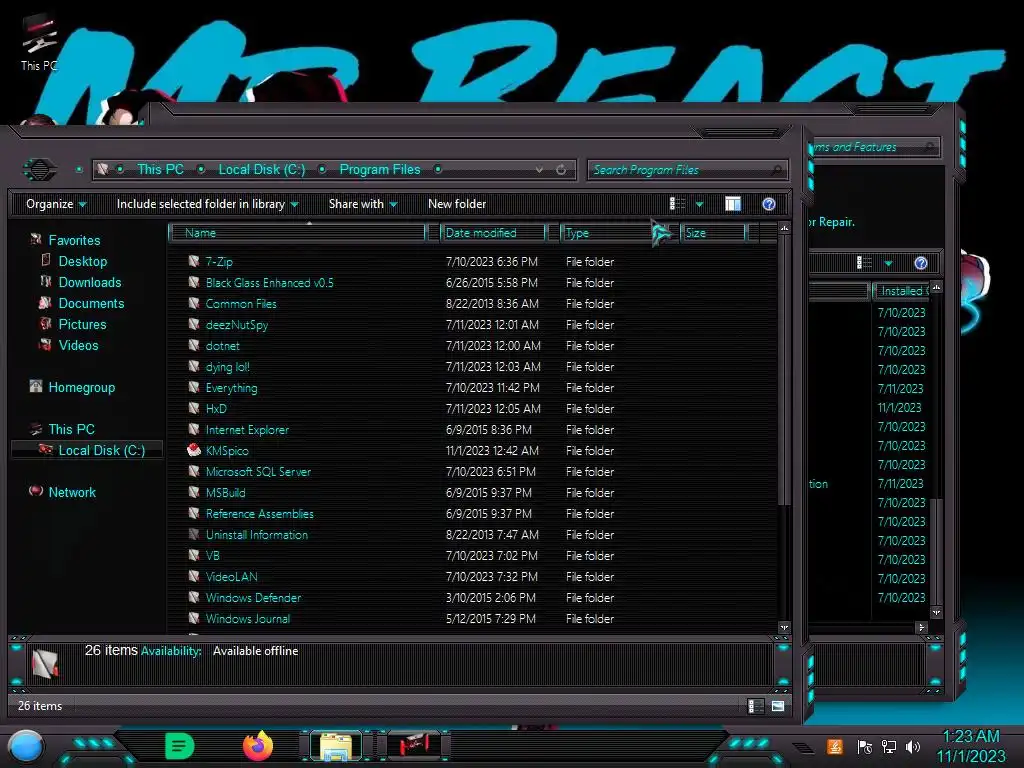Select the Common Files folder icon
This screenshot has height=768, width=1024.
click(x=194, y=303)
